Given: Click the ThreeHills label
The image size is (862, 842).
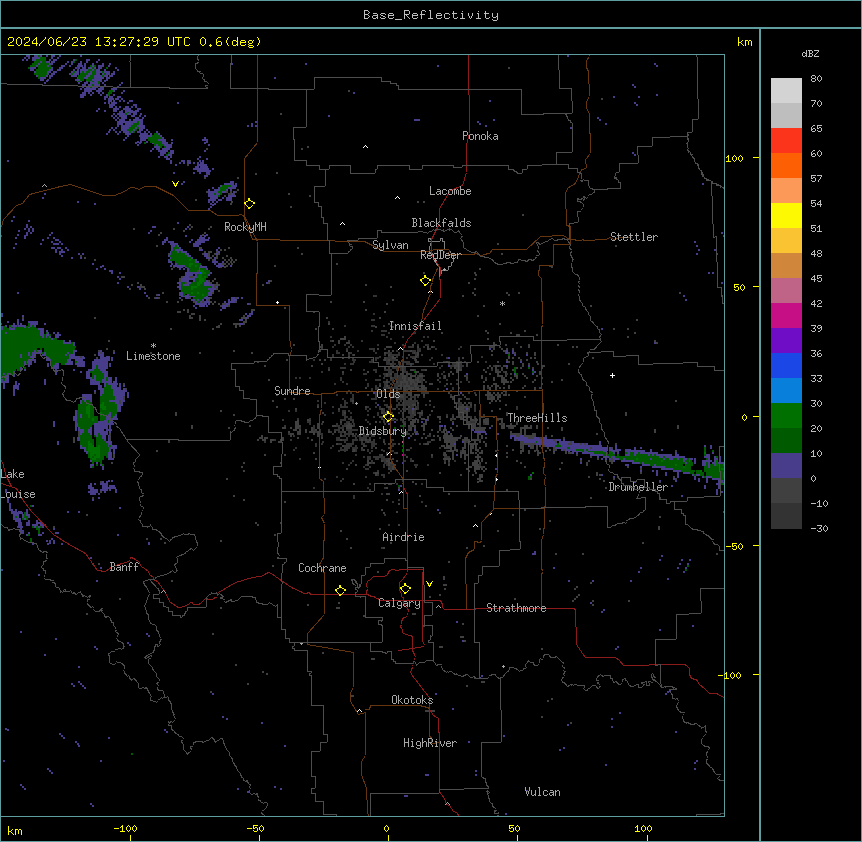Looking at the screenshot, I should click(x=537, y=418).
